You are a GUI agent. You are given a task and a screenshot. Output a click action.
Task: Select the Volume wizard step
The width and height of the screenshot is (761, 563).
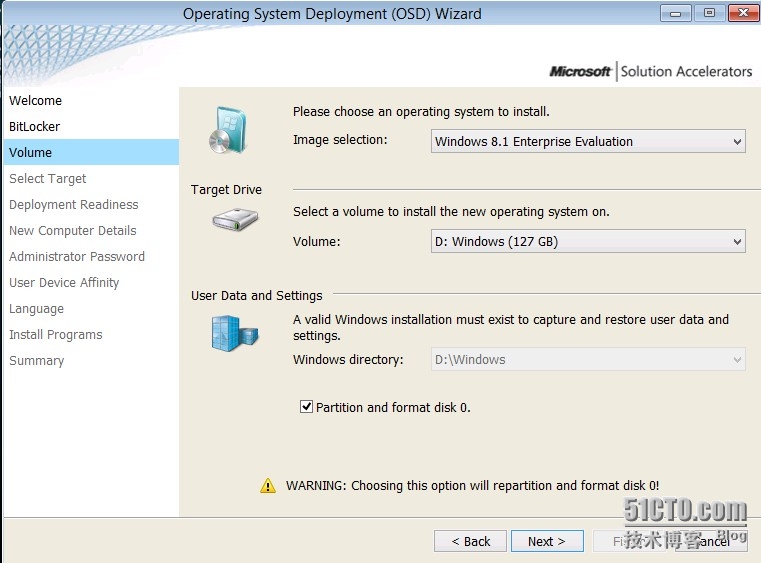pos(91,152)
